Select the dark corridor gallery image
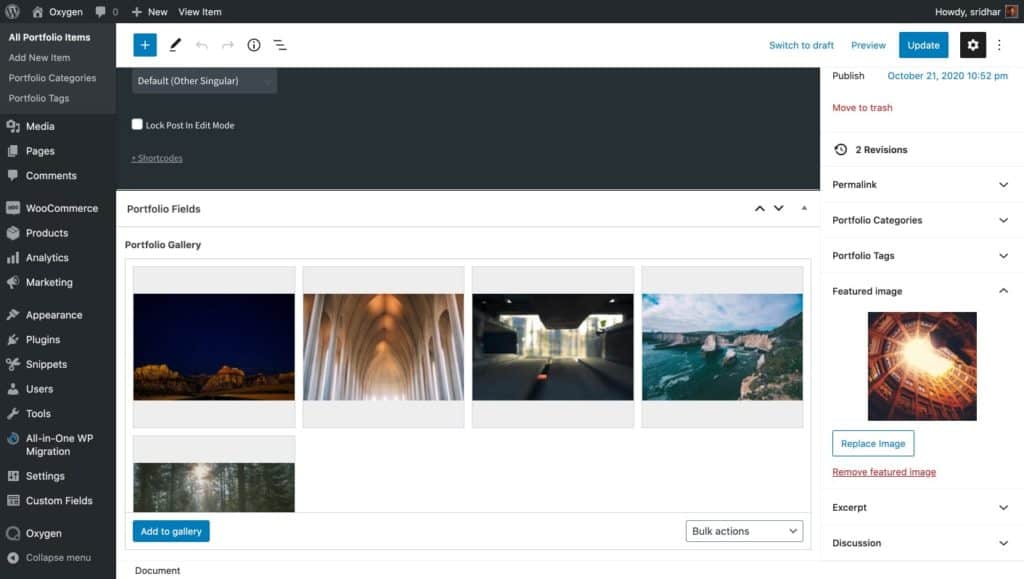The height and width of the screenshot is (579, 1024). click(x=552, y=347)
